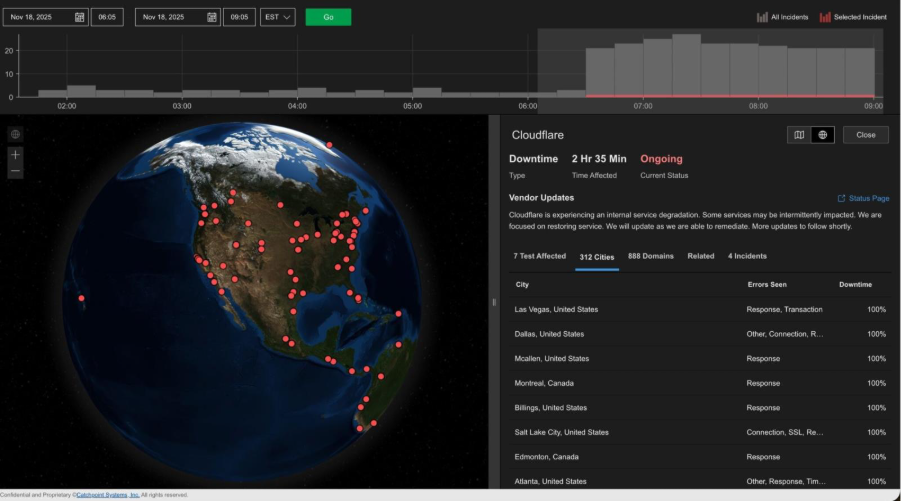Select the 312 Cities tab
The height and width of the screenshot is (501, 903).
[x=597, y=257]
